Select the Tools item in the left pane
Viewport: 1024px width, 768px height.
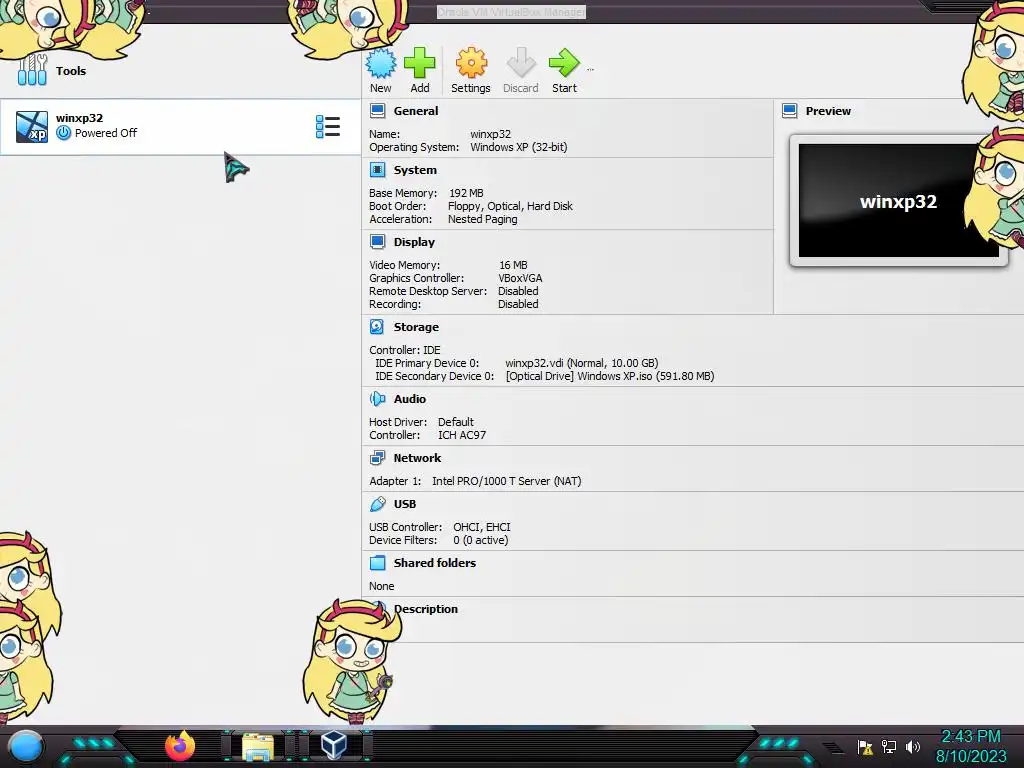coord(180,71)
